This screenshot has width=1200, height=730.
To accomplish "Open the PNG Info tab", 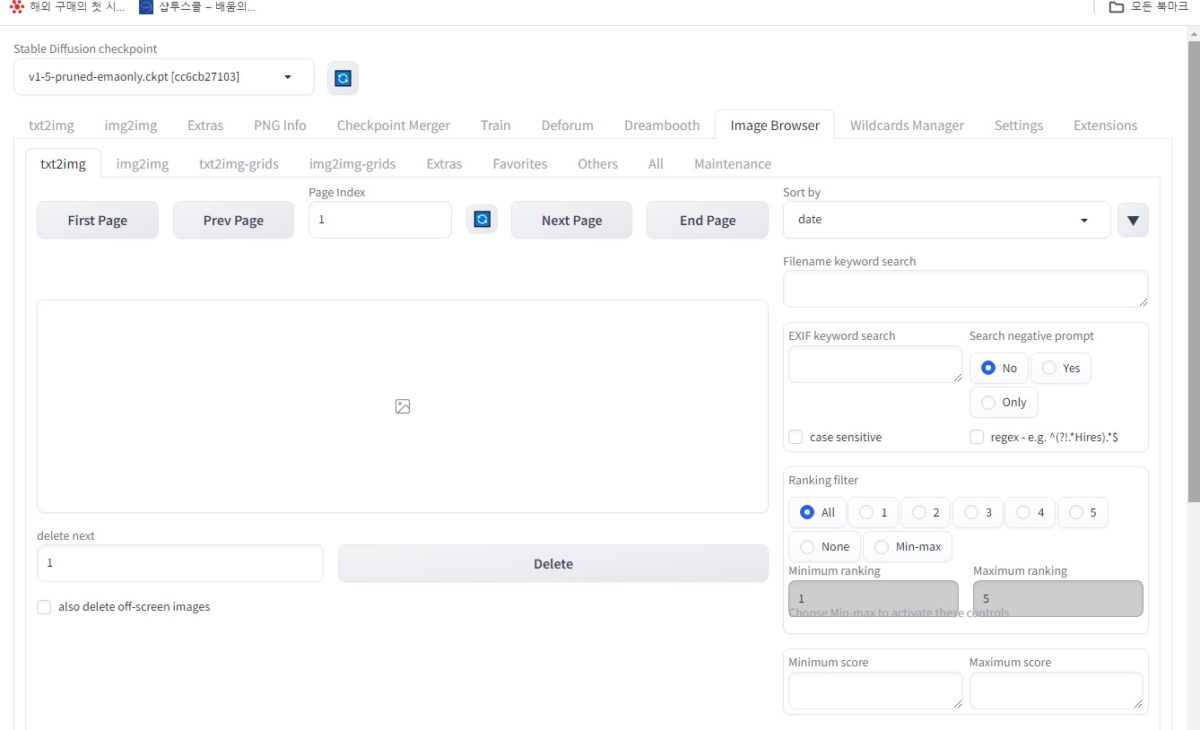I will tap(280, 125).
